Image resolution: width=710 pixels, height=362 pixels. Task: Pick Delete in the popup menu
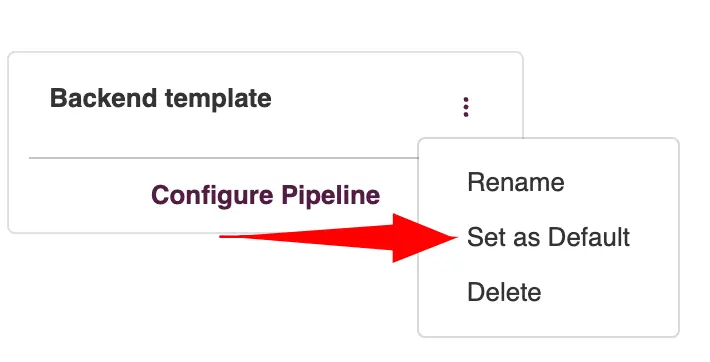pos(504,292)
